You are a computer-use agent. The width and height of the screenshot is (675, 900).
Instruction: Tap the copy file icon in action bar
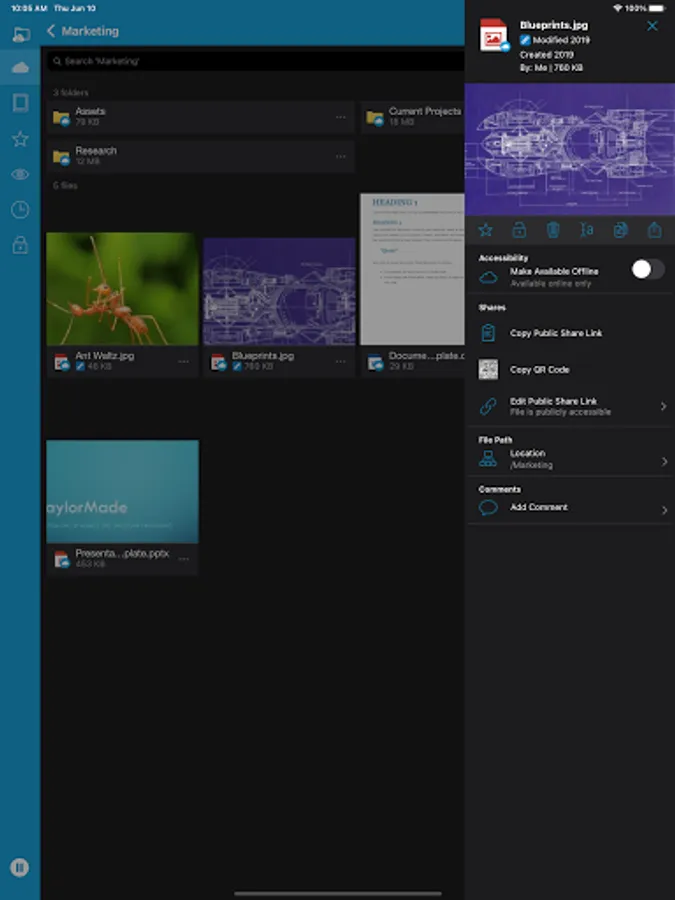620,230
